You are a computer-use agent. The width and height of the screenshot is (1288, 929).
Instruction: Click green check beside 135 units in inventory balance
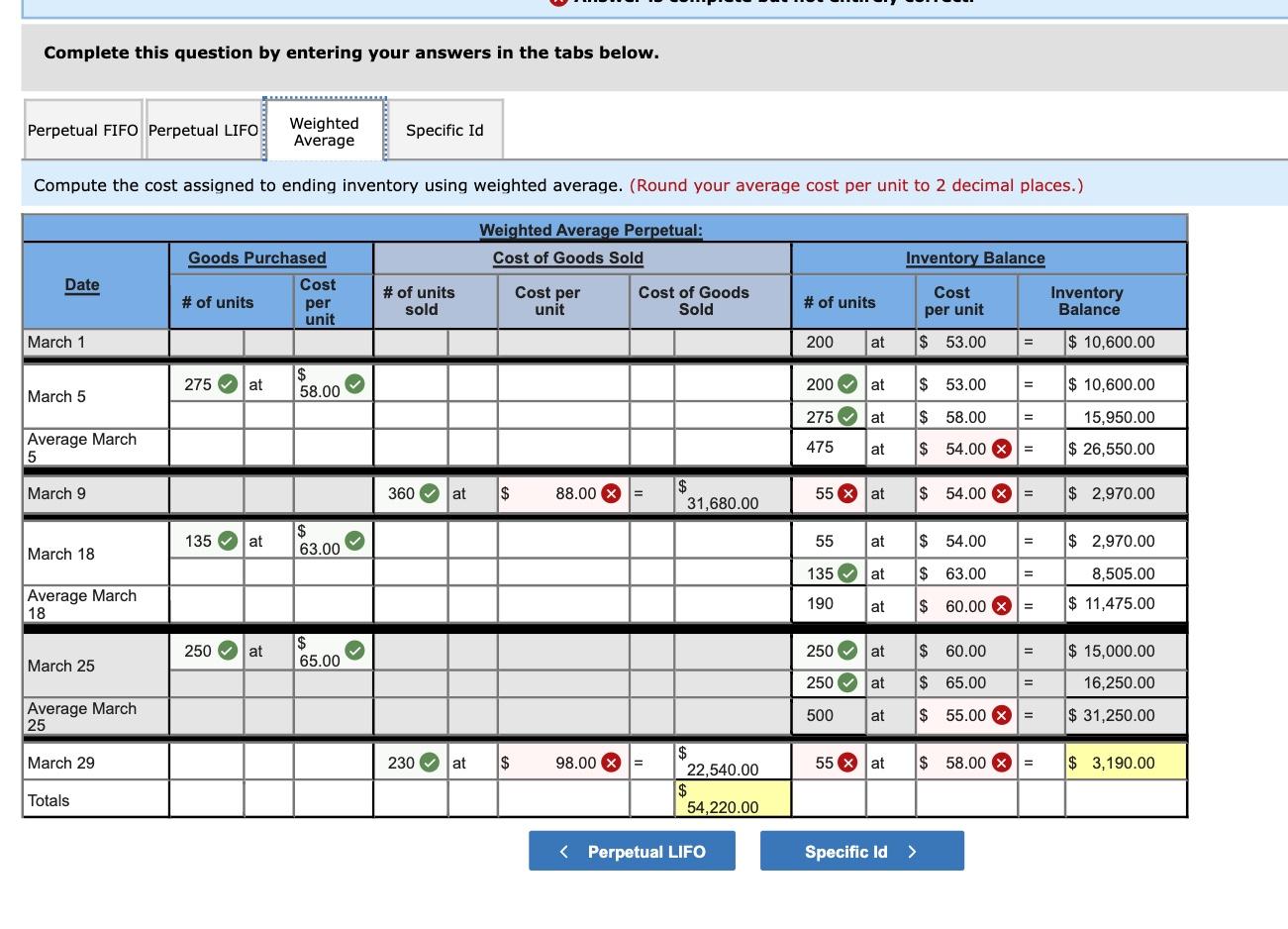pos(848,573)
